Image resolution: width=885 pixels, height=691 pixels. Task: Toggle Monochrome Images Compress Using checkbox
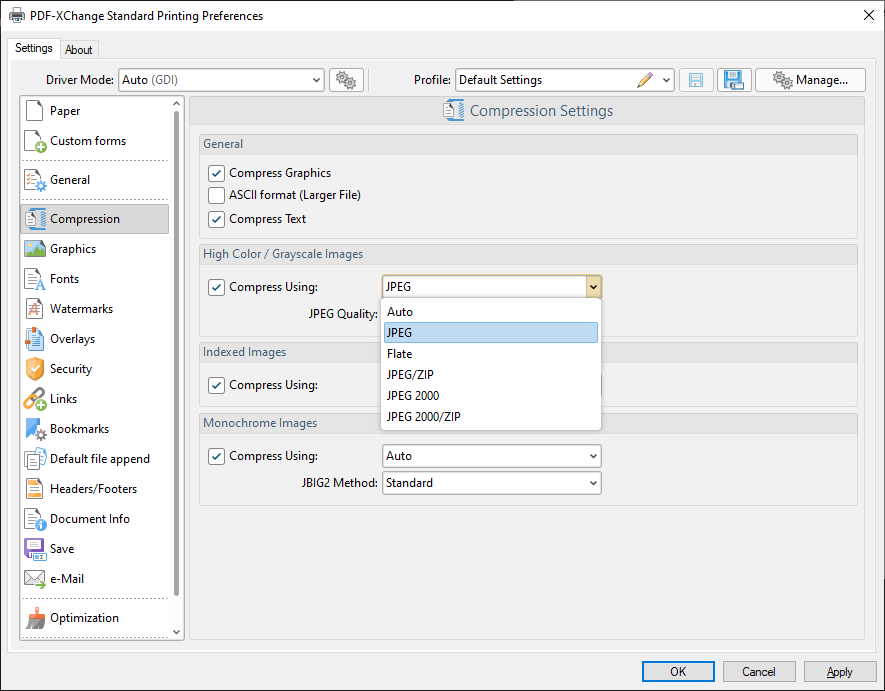[x=216, y=456]
